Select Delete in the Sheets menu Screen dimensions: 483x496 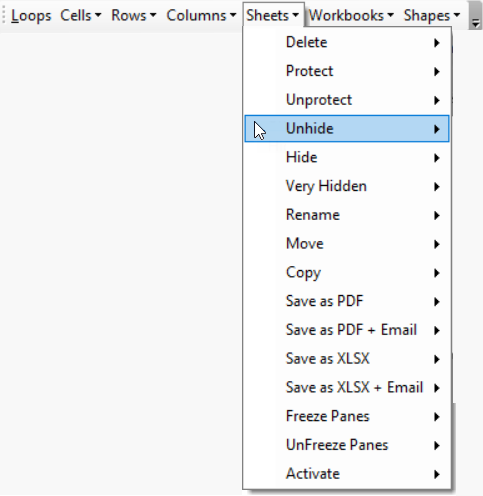coord(347,42)
